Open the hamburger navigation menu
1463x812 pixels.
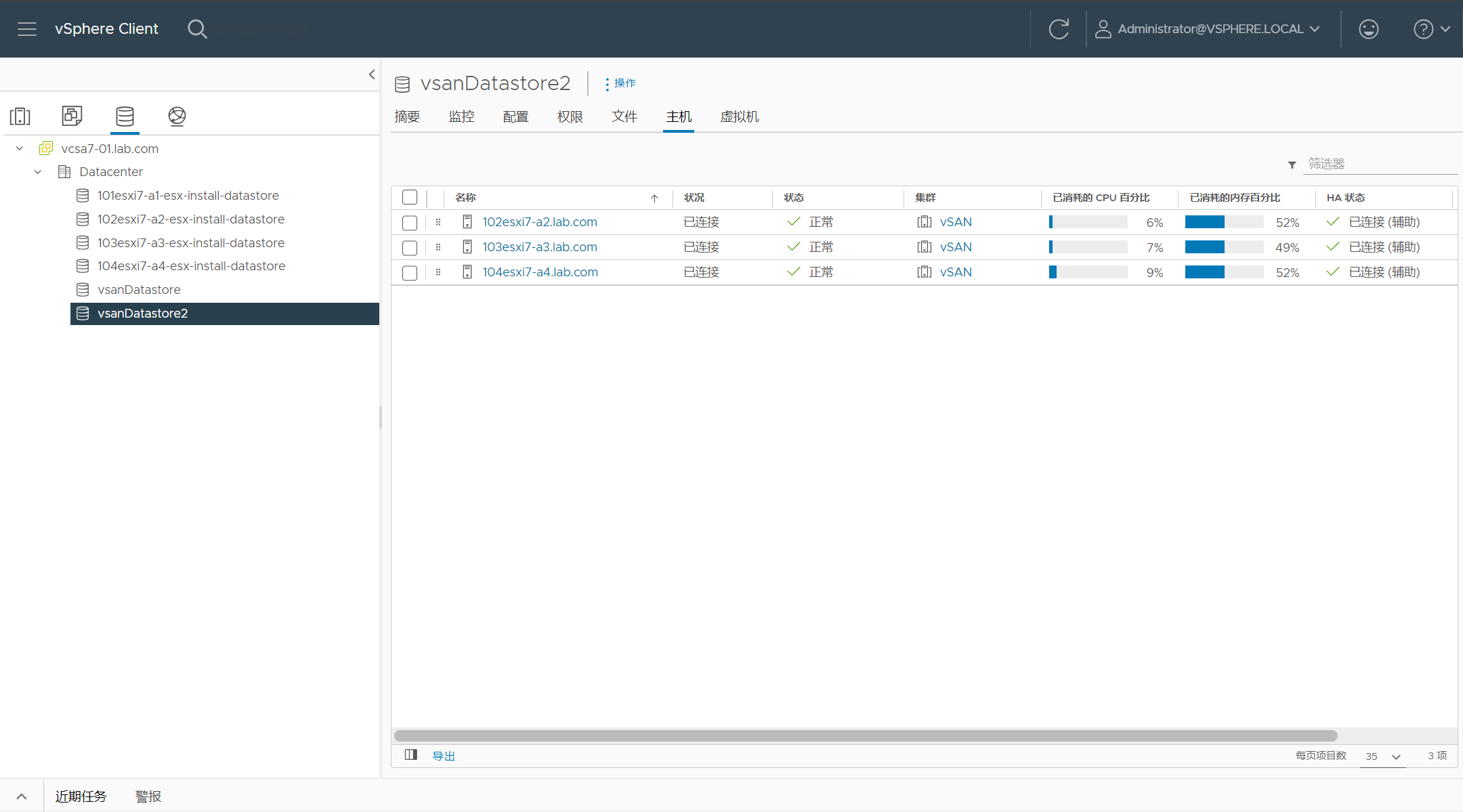pyautogui.click(x=27, y=29)
